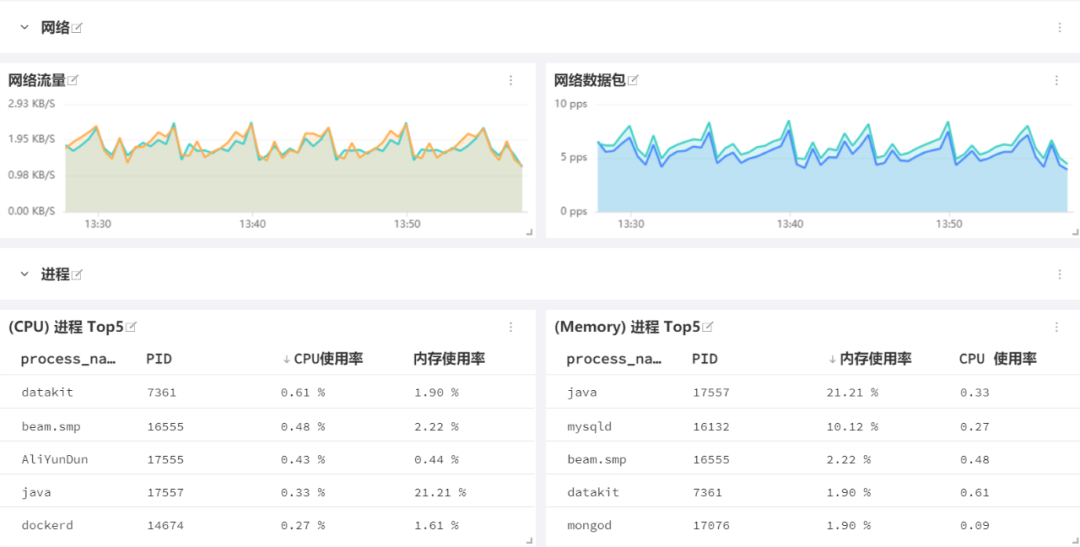This screenshot has height=547, width=1080.
Task: Edit the 网络 section title
Action: tap(77, 28)
